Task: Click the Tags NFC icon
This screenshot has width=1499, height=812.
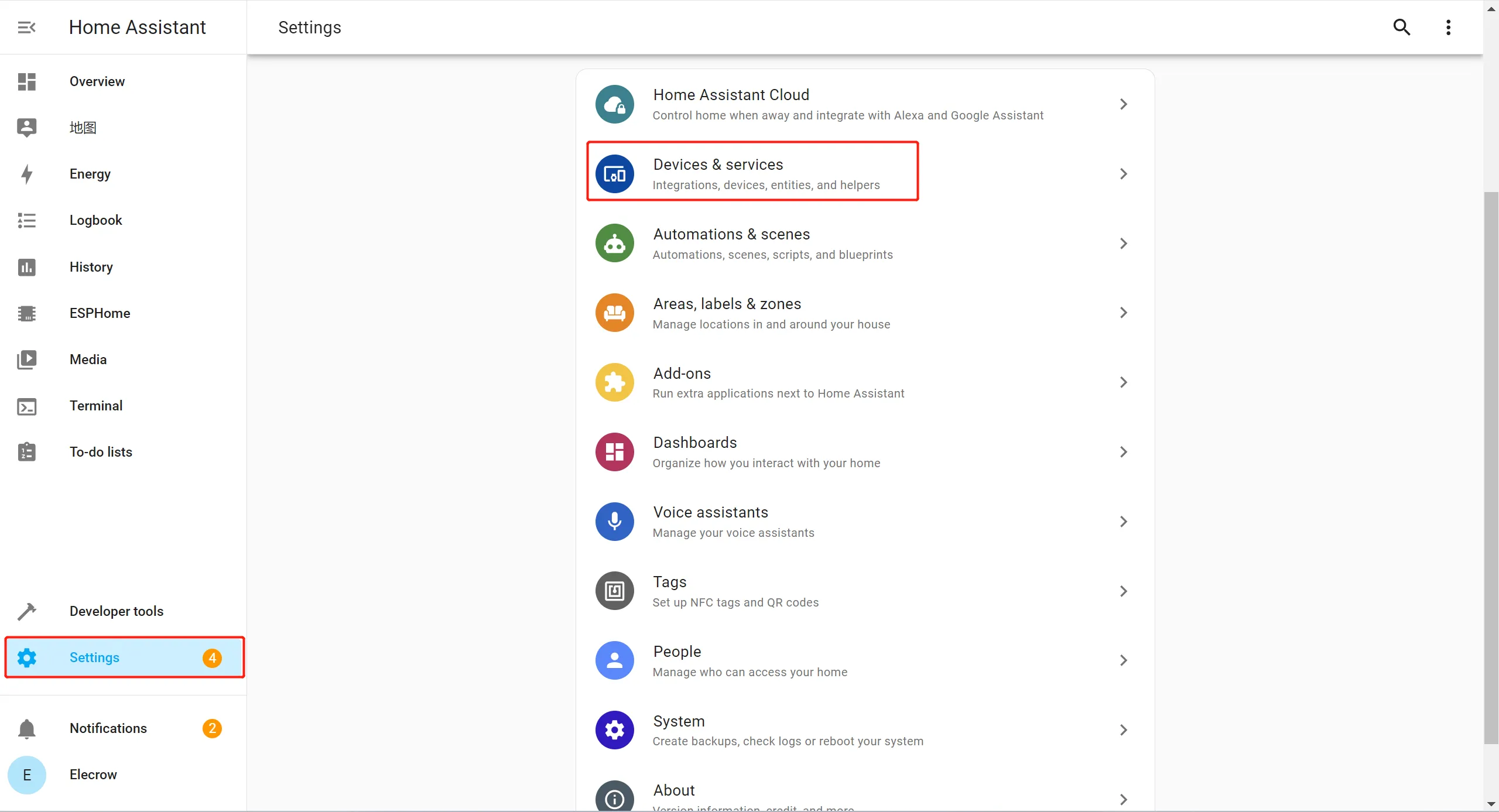Action: pyautogui.click(x=614, y=591)
